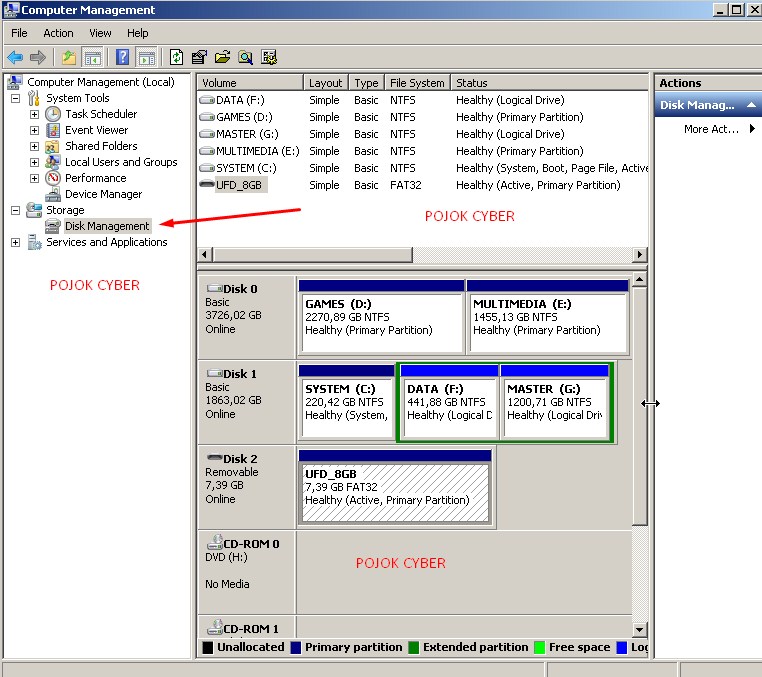Click the Free space legend swatch
Viewport: 762px width, 677px height.
tap(539, 648)
